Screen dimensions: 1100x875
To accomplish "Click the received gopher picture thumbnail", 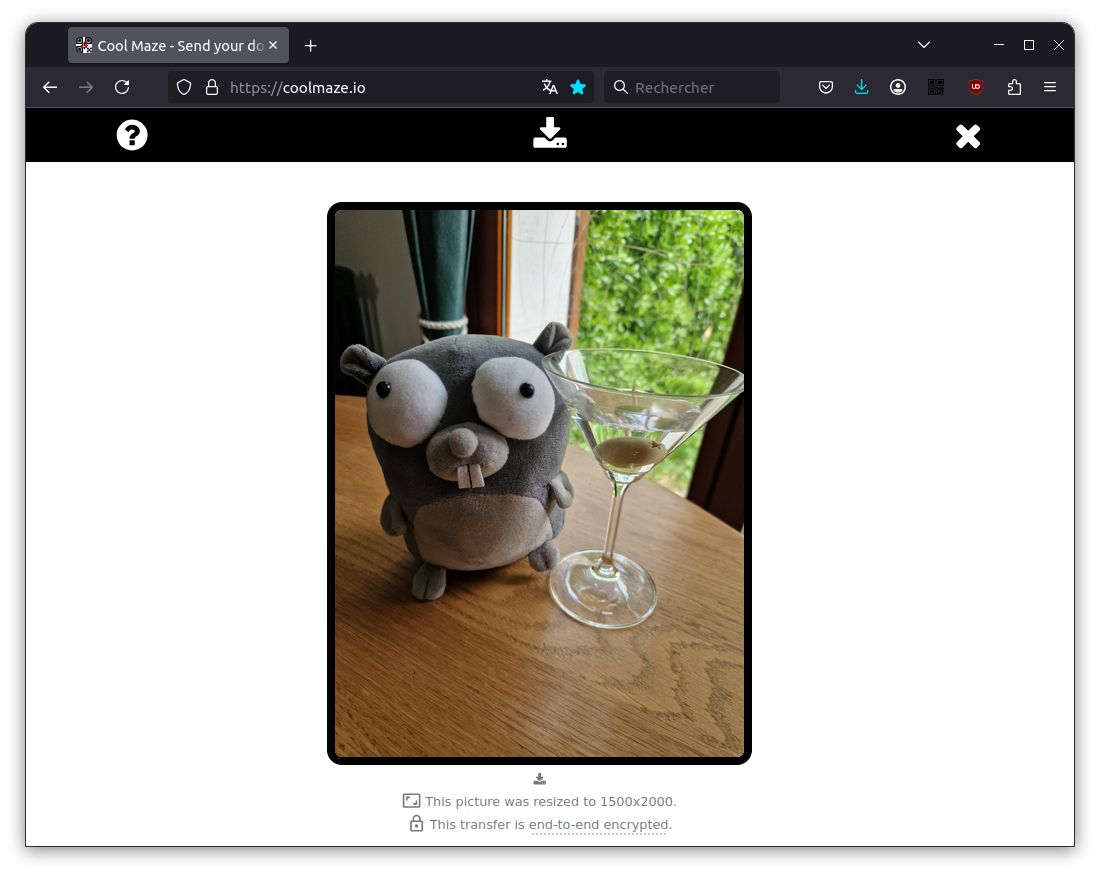I will [x=539, y=483].
